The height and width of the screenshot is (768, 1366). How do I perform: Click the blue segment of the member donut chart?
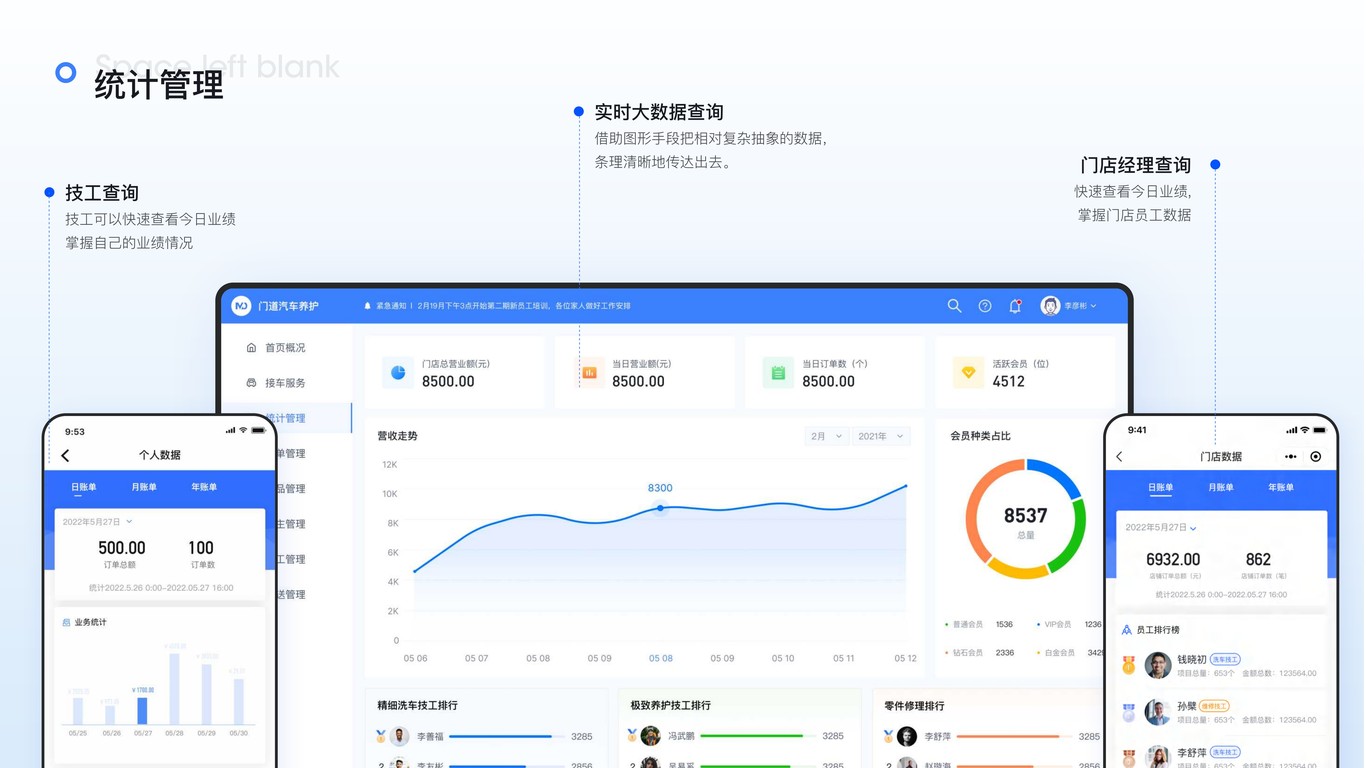(x=1058, y=474)
